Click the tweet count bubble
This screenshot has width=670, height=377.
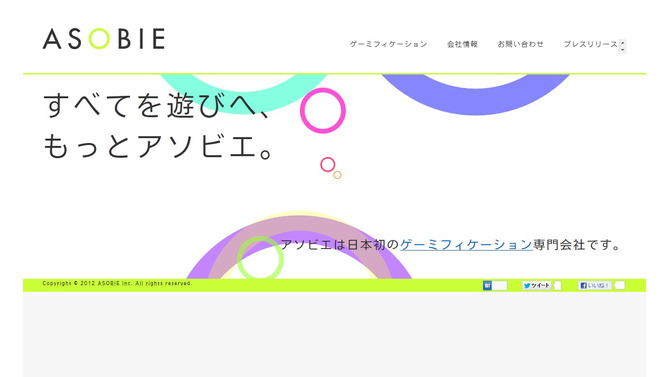(557, 286)
